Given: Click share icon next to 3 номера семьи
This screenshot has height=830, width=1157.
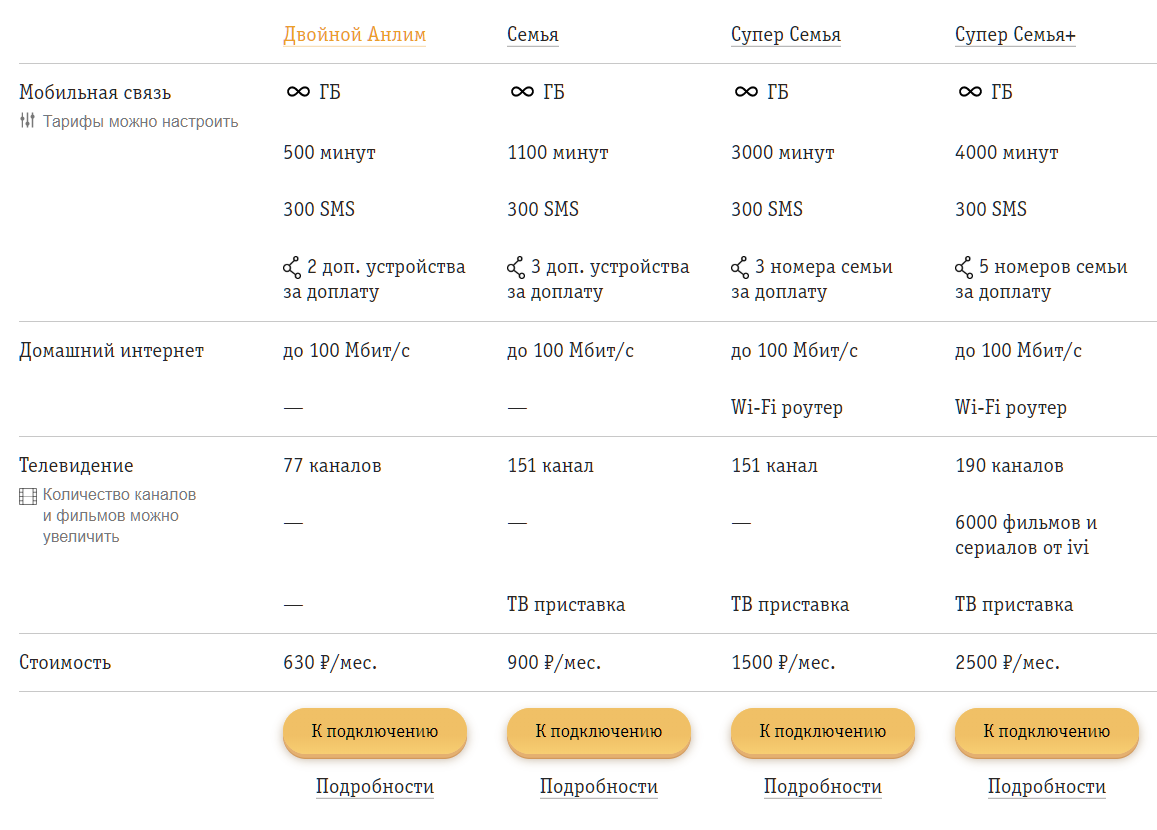Looking at the screenshot, I should click(739, 267).
